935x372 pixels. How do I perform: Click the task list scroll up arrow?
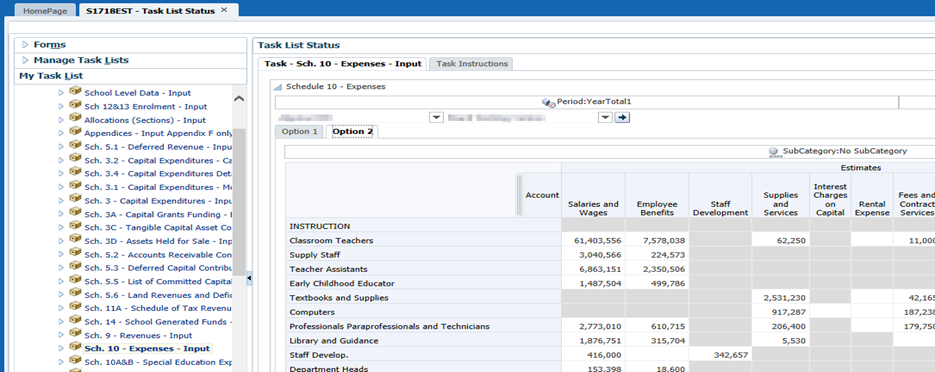(x=239, y=98)
